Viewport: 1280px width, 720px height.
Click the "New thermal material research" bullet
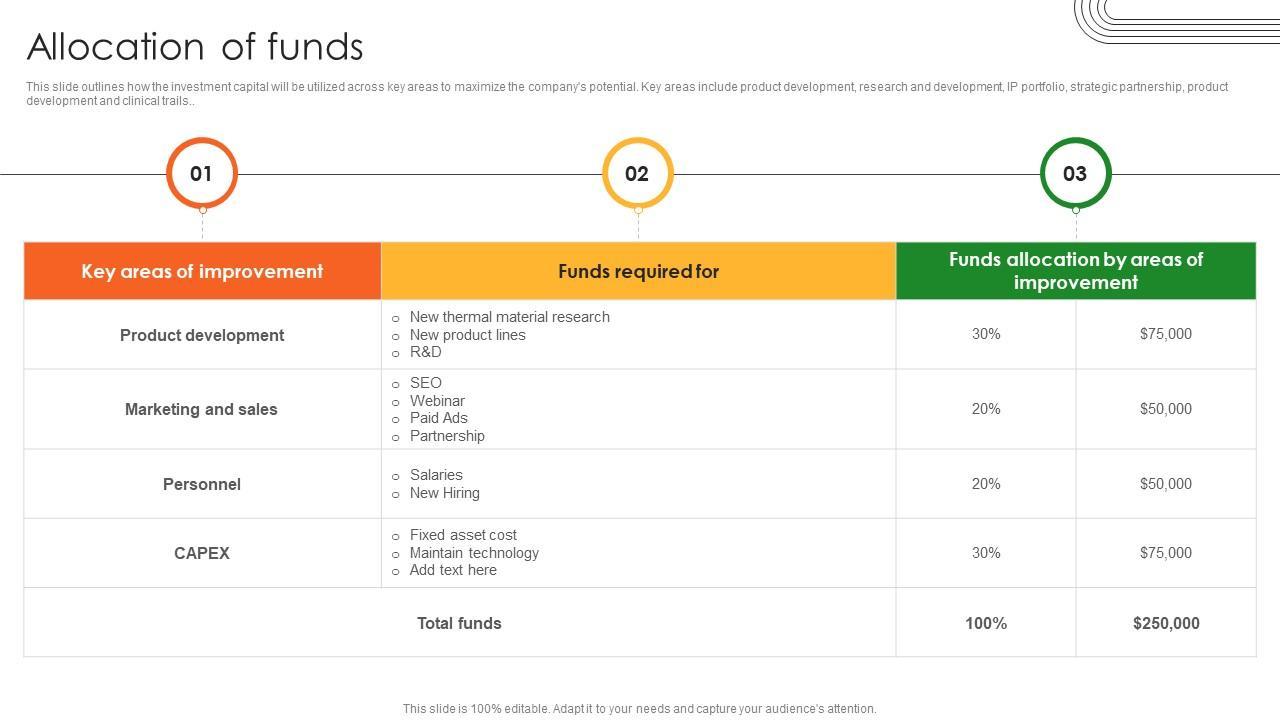(x=509, y=317)
